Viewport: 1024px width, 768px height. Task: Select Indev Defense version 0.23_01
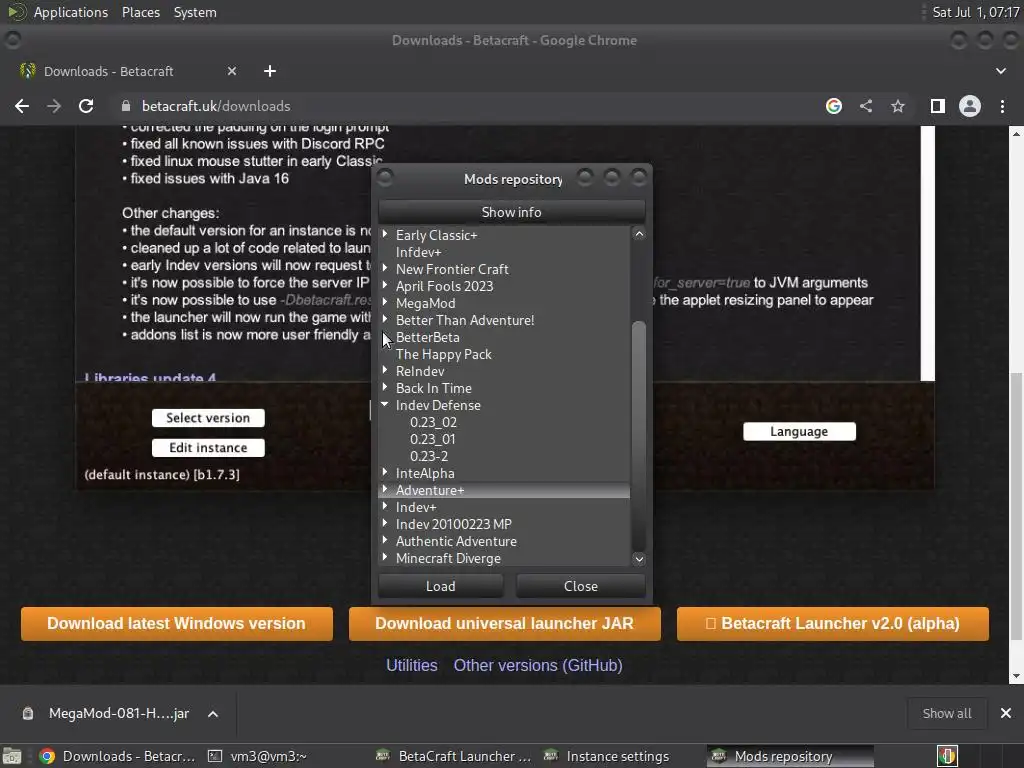(432, 439)
